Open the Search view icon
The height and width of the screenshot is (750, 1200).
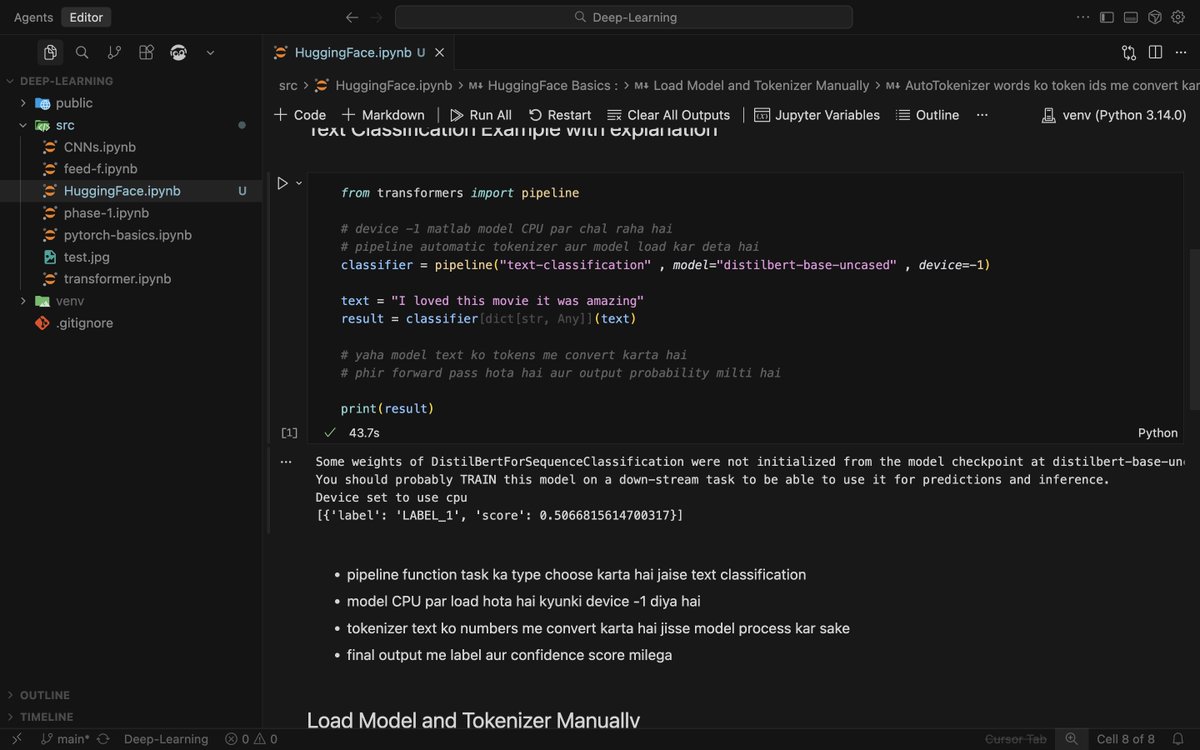click(82, 52)
